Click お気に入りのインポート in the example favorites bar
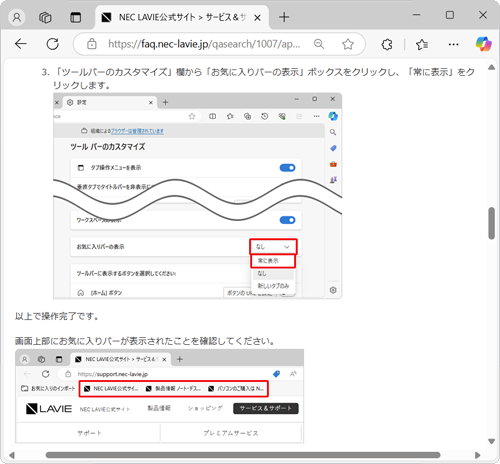The width and height of the screenshot is (500, 464). 48,389
